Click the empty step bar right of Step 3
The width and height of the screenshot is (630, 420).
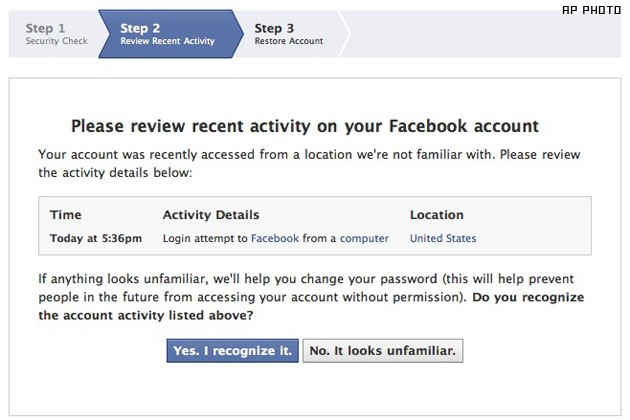coord(480,33)
